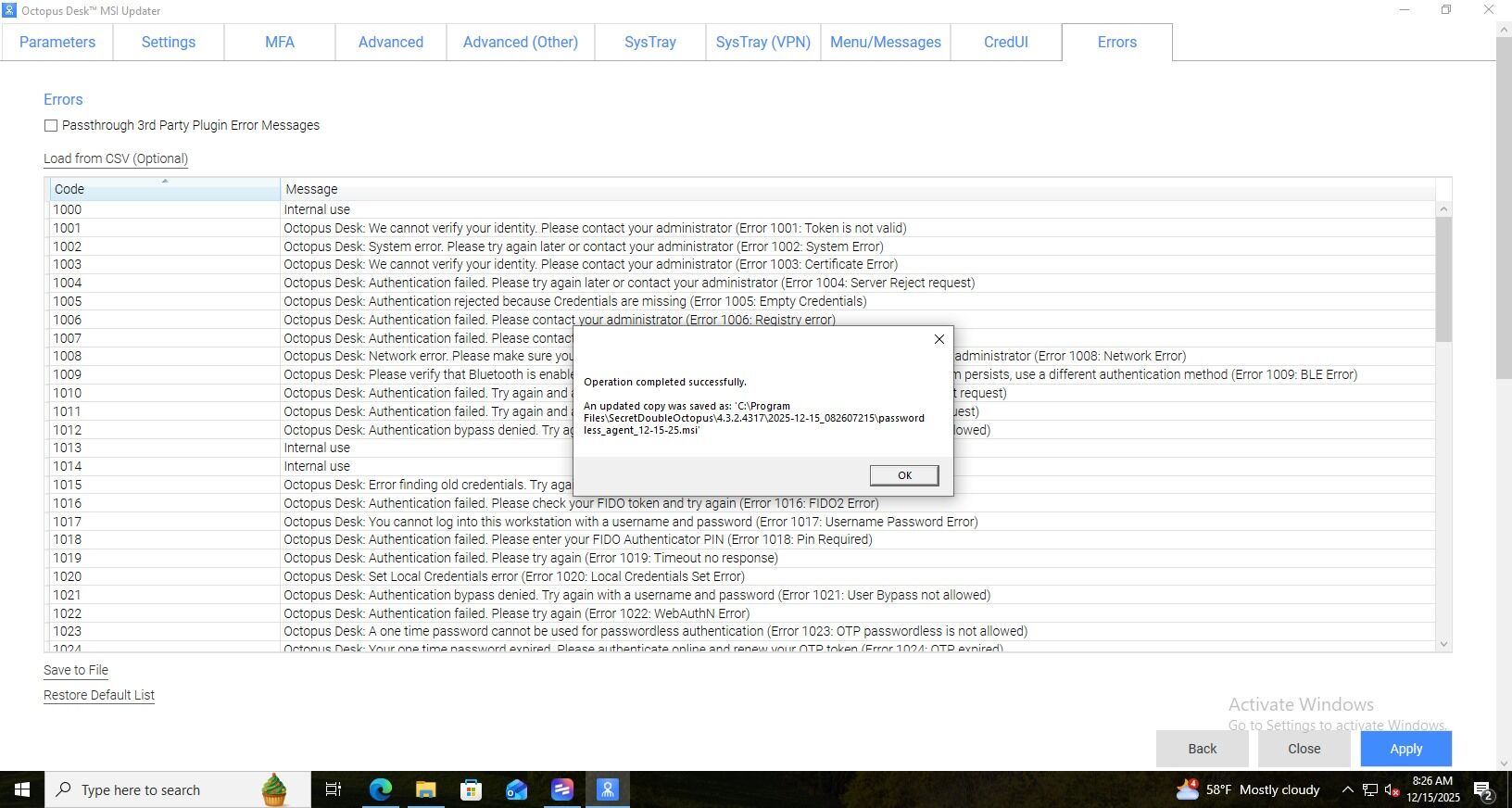Sort by the Code column header

165,189
